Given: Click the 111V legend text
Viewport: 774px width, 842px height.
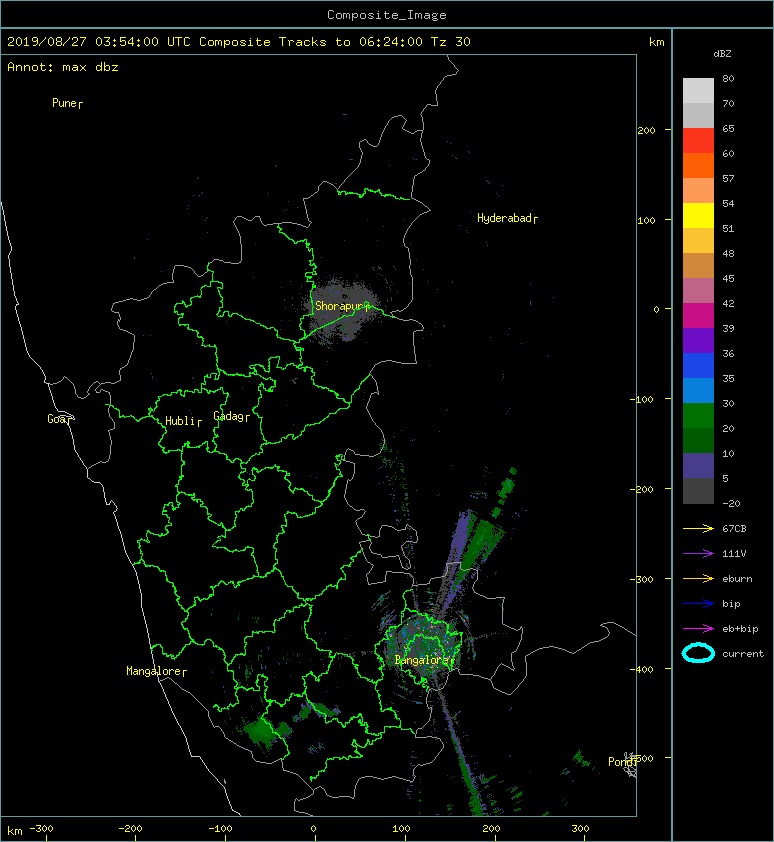Looking at the screenshot, I should click(x=734, y=554).
